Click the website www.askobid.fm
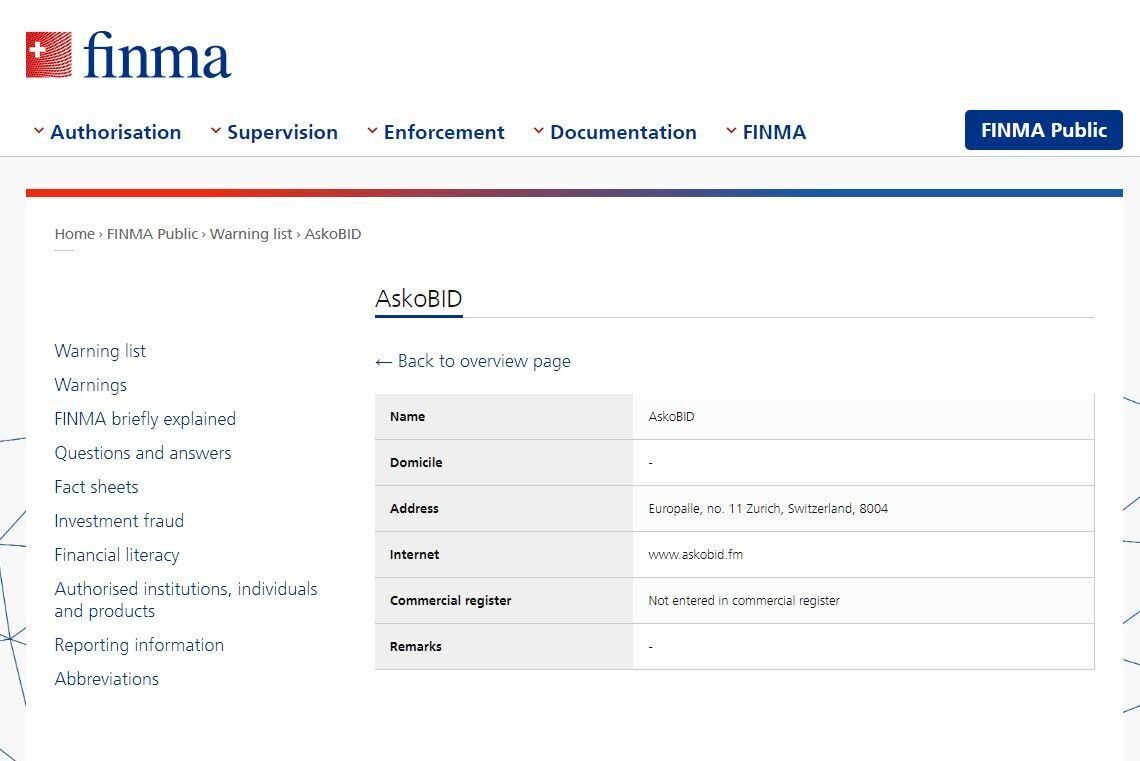 point(696,555)
